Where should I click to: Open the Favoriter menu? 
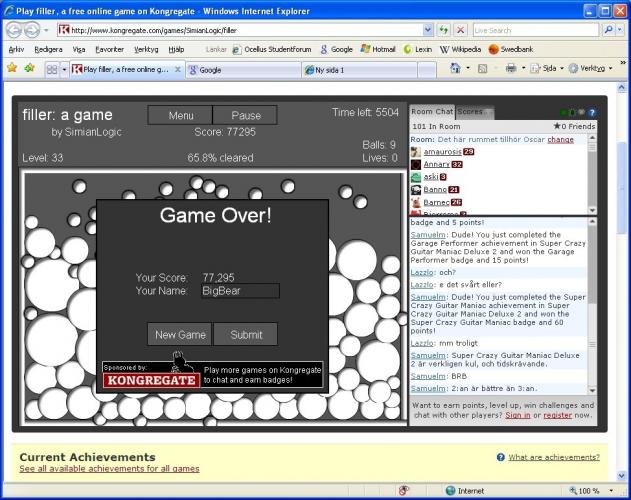pyautogui.click(x=109, y=48)
